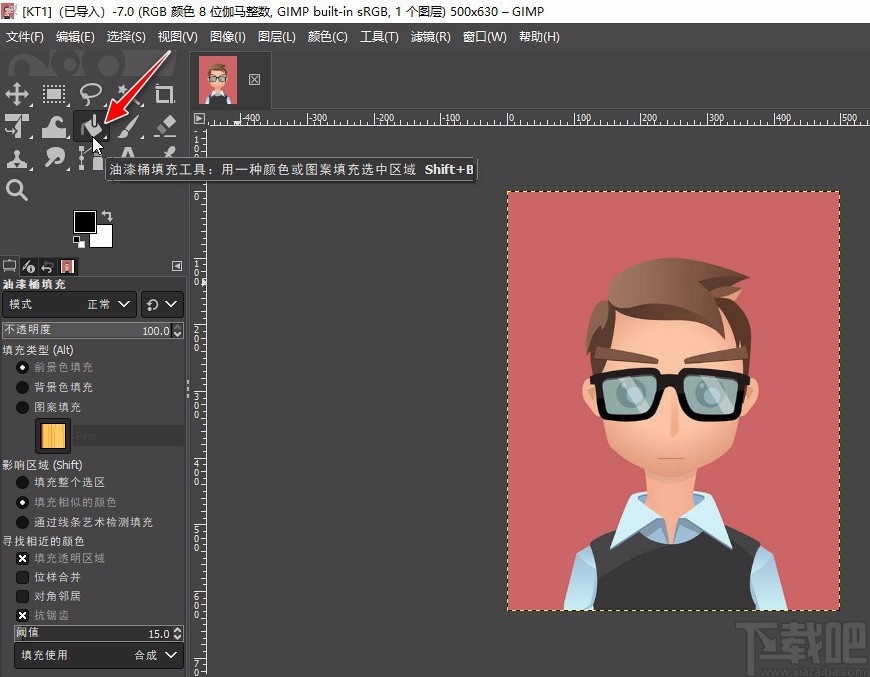870x677 pixels.
Task: Choose the Free Select lasso tool
Action: coord(91,95)
